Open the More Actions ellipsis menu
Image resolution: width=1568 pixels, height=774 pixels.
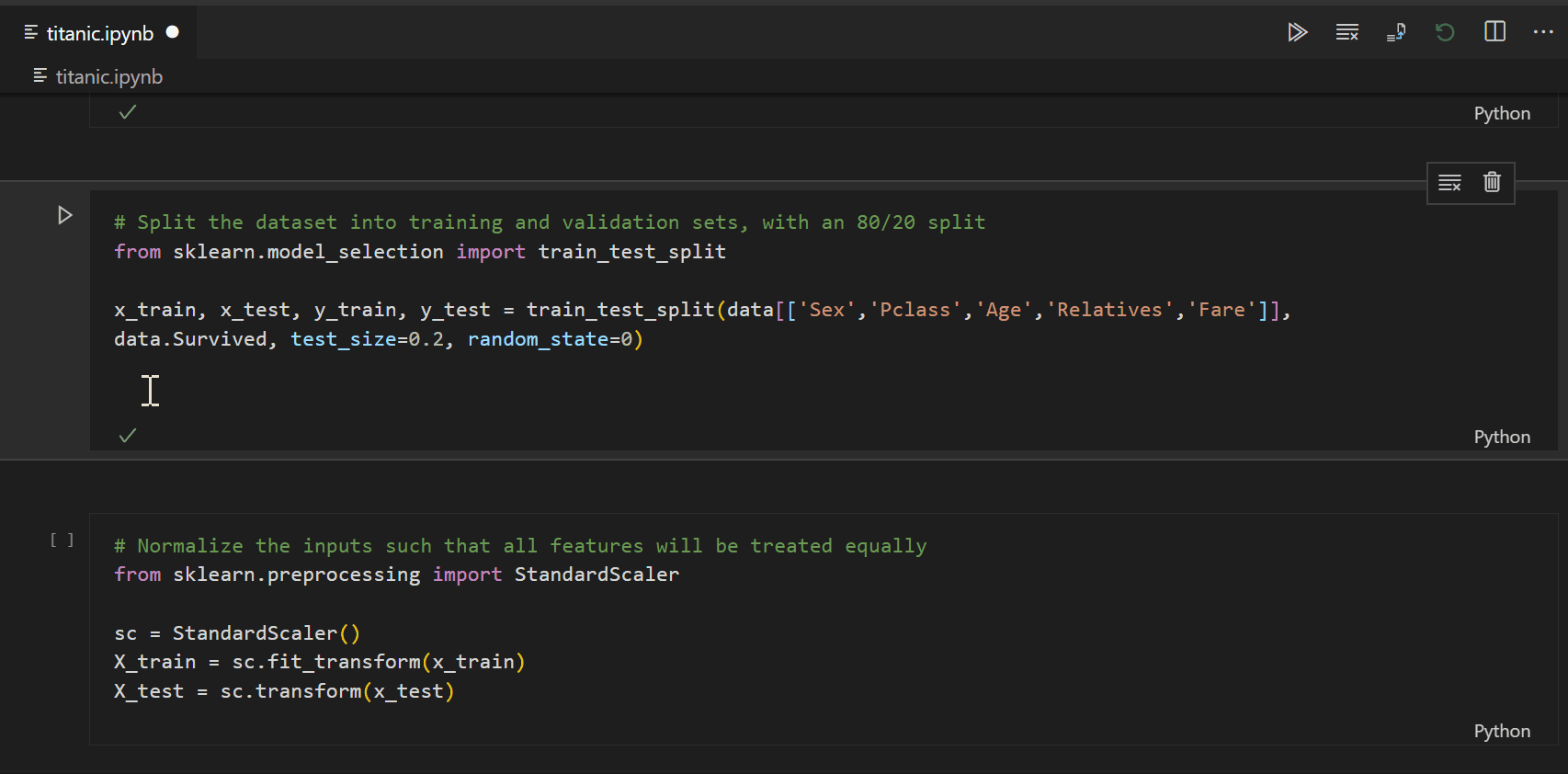coord(1543,32)
